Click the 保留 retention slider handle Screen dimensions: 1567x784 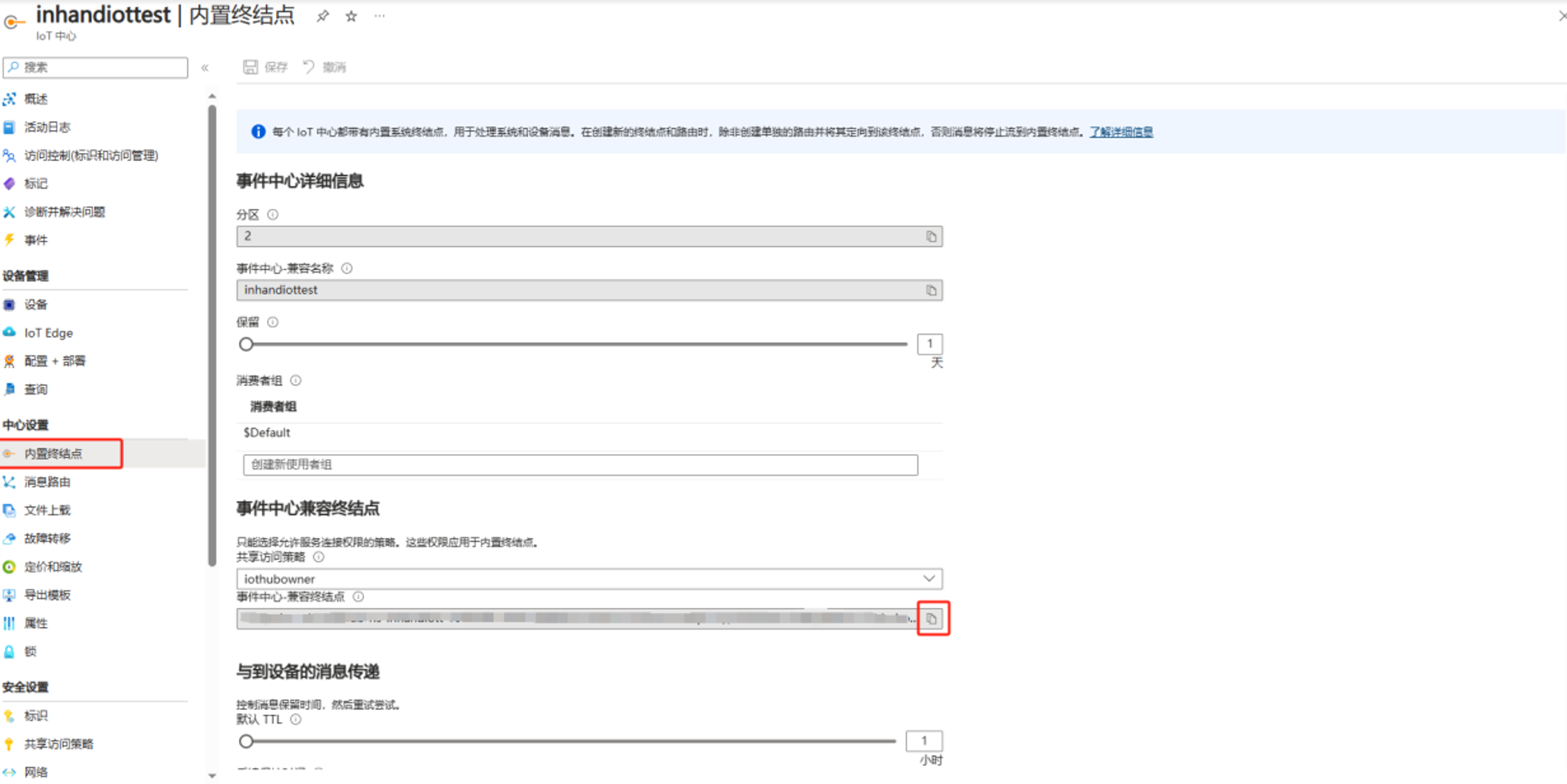pos(246,344)
